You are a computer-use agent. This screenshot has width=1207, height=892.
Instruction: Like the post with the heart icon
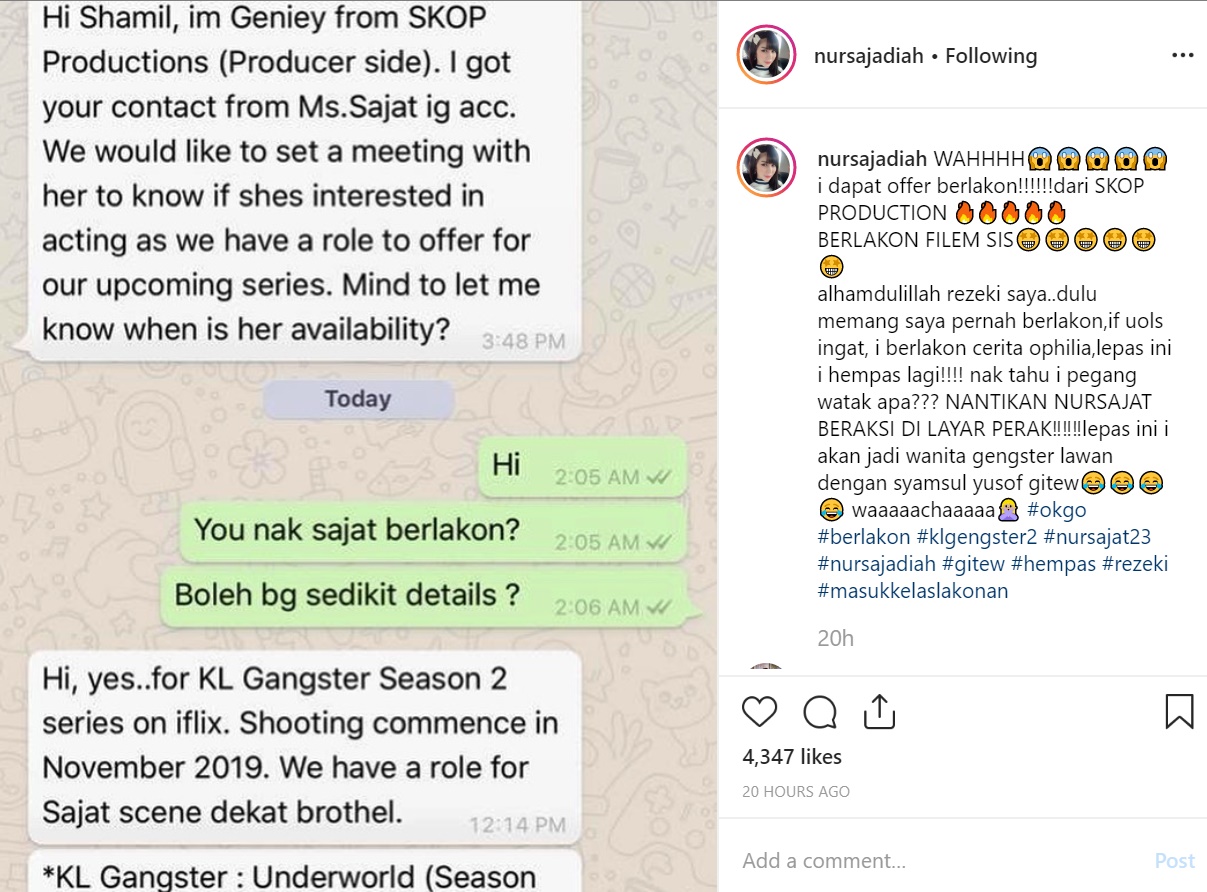760,711
